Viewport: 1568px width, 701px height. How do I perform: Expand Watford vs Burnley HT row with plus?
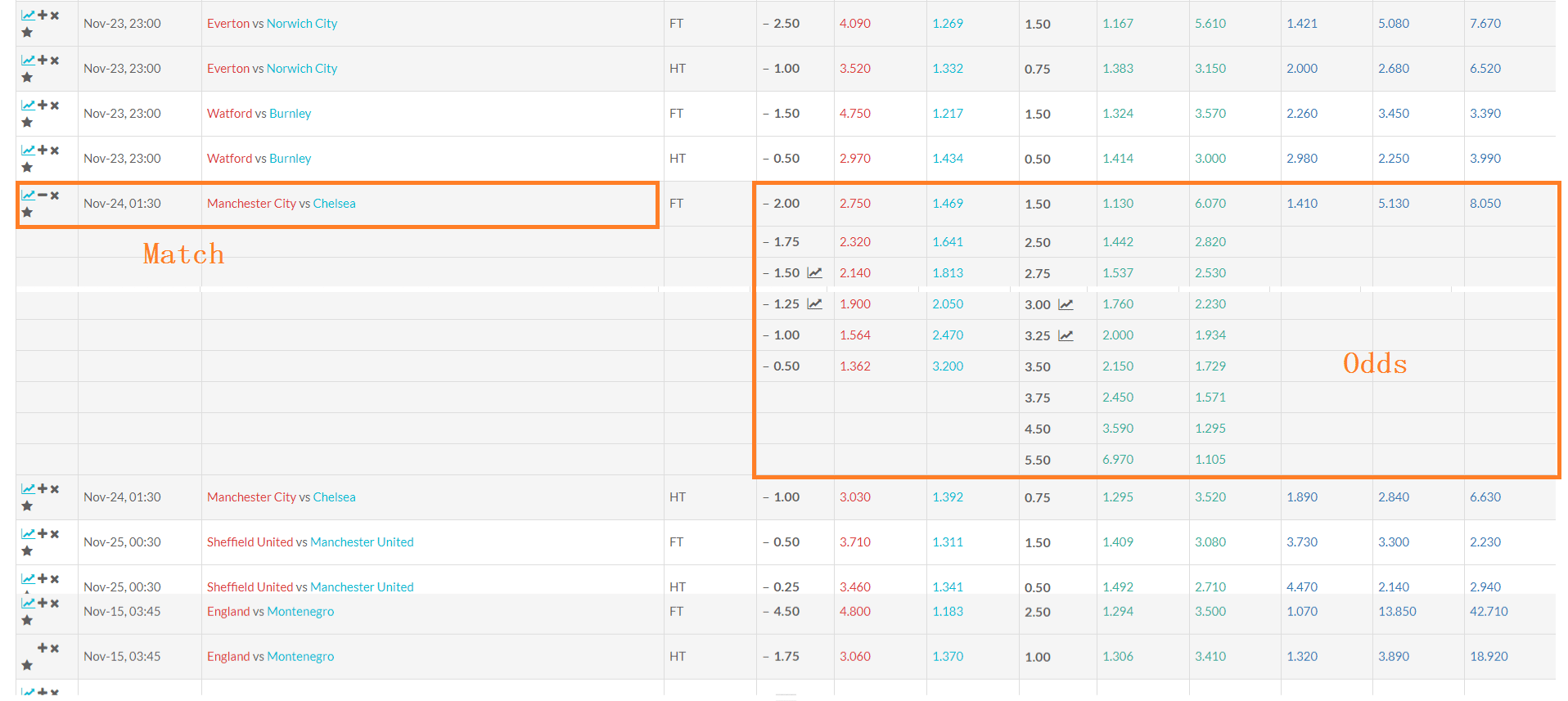(43, 151)
